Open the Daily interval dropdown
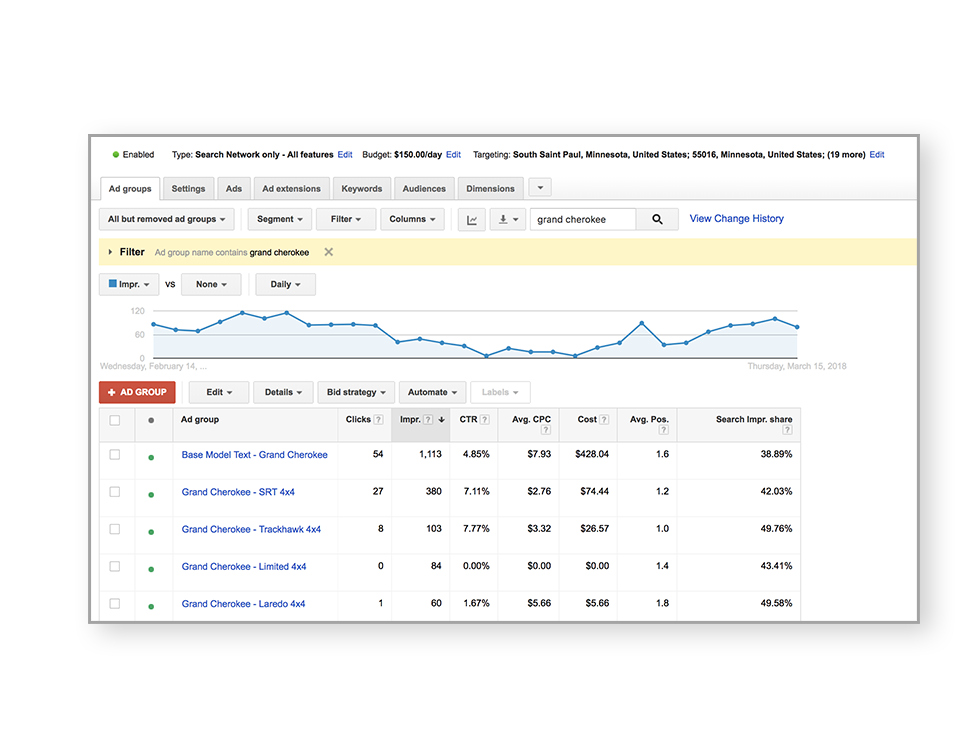The image size is (958, 755). (285, 285)
